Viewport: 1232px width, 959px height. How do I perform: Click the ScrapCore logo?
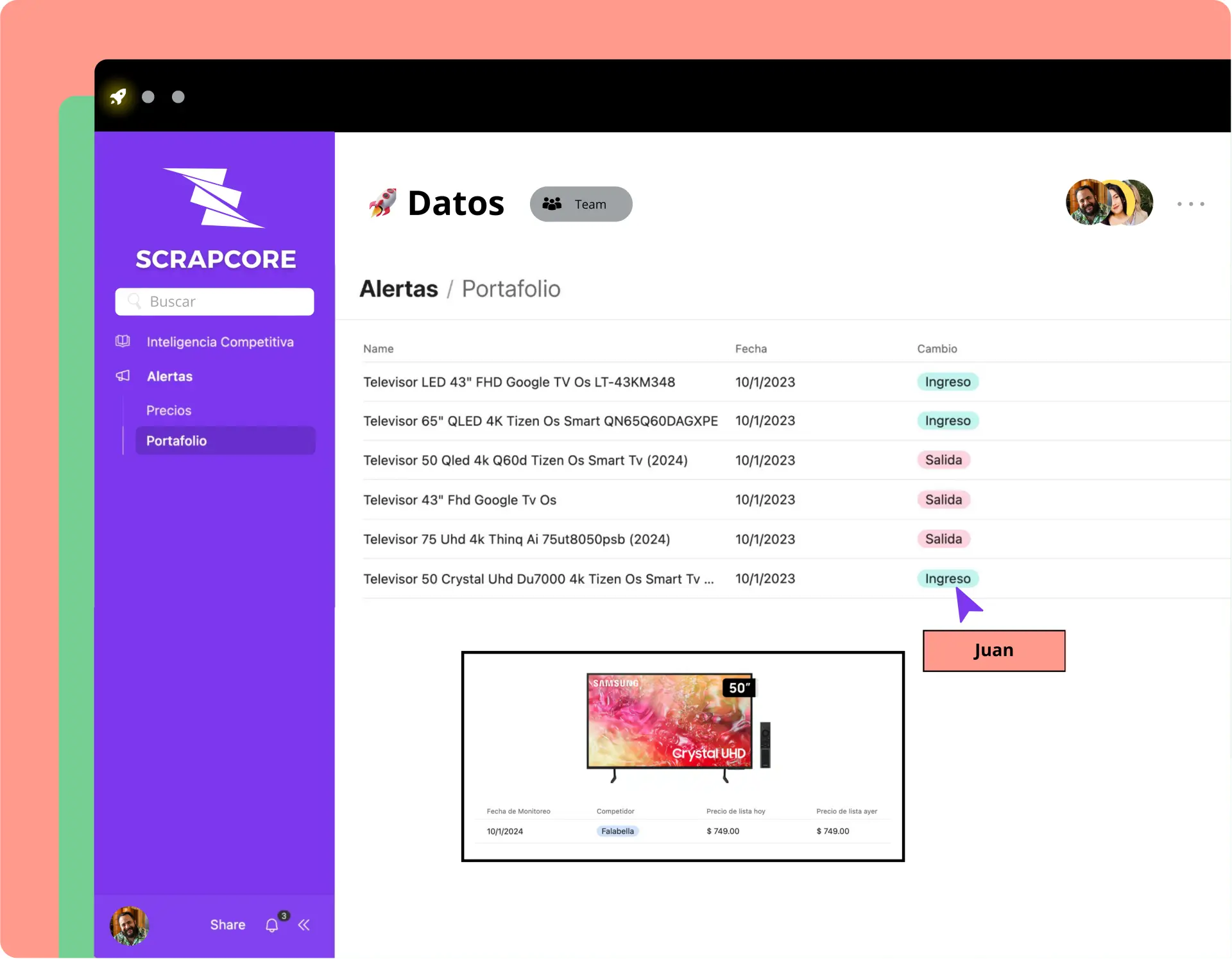(216, 218)
